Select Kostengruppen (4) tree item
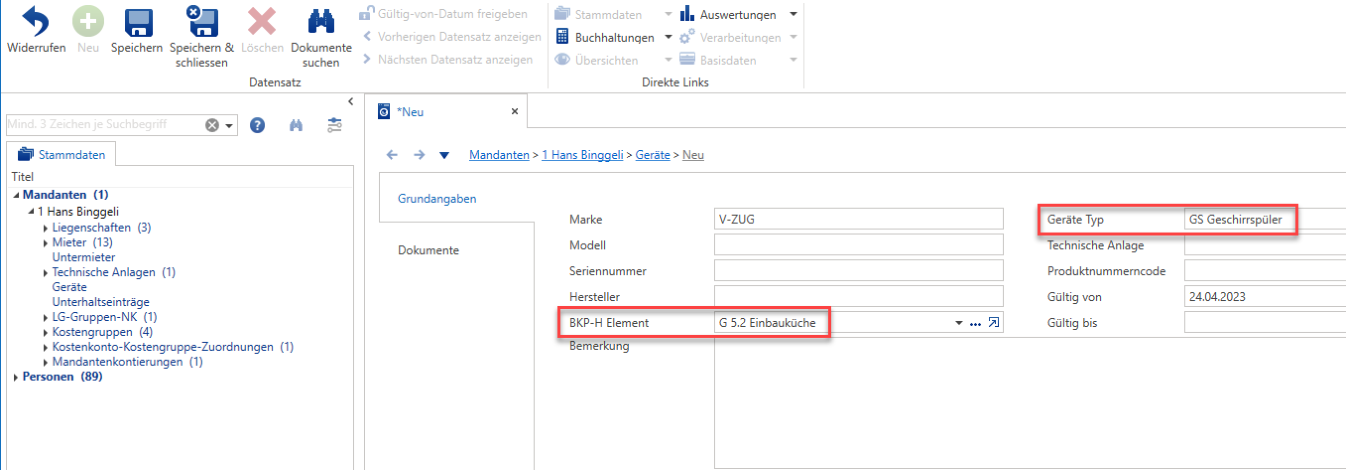Image resolution: width=1346 pixels, height=470 pixels. pyautogui.click(x=102, y=331)
